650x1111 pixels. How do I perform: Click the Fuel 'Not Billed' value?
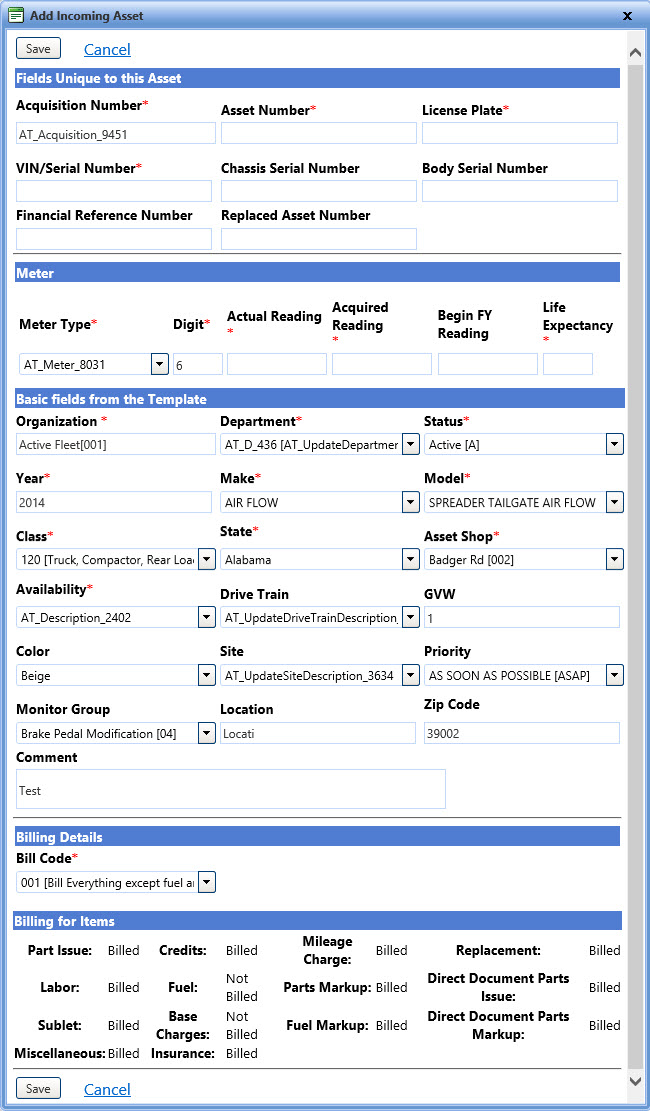coord(242,987)
